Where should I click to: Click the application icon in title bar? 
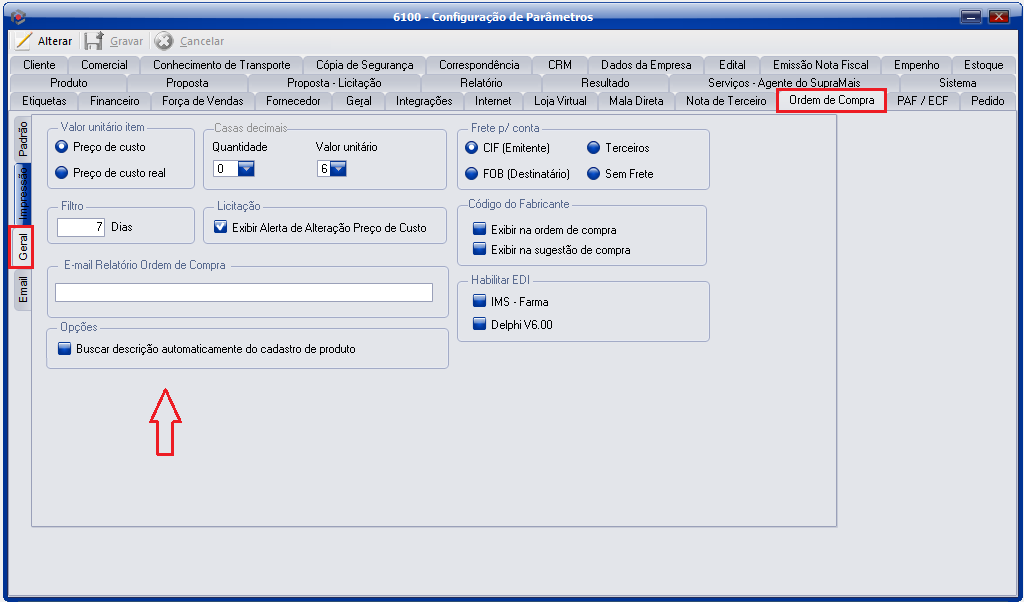pyautogui.click(x=17, y=16)
